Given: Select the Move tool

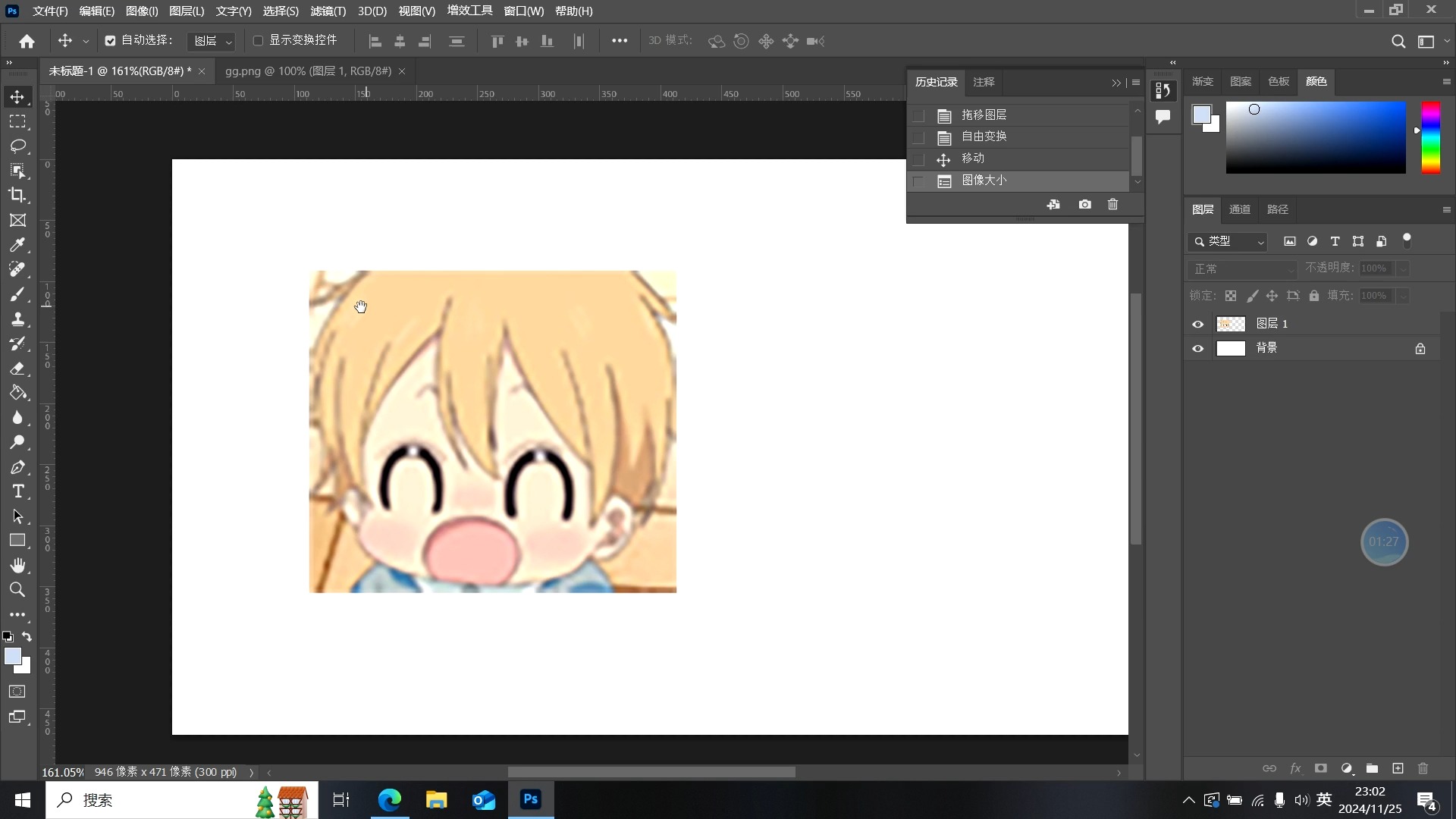Looking at the screenshot, I should pos(17,97).
